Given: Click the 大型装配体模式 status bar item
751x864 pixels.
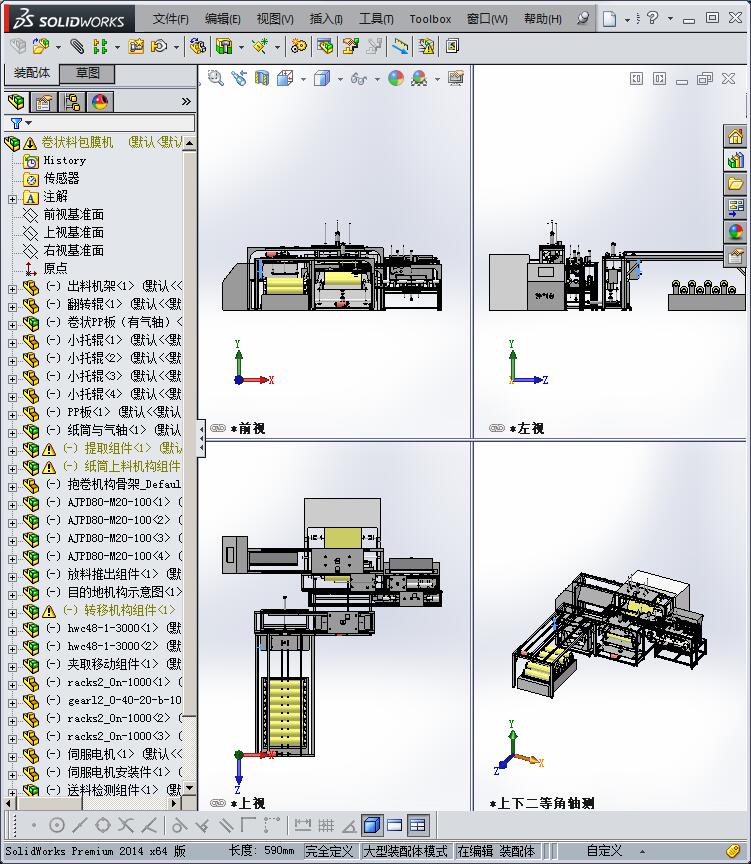Looking at the screenshot, I should point(405,851).
